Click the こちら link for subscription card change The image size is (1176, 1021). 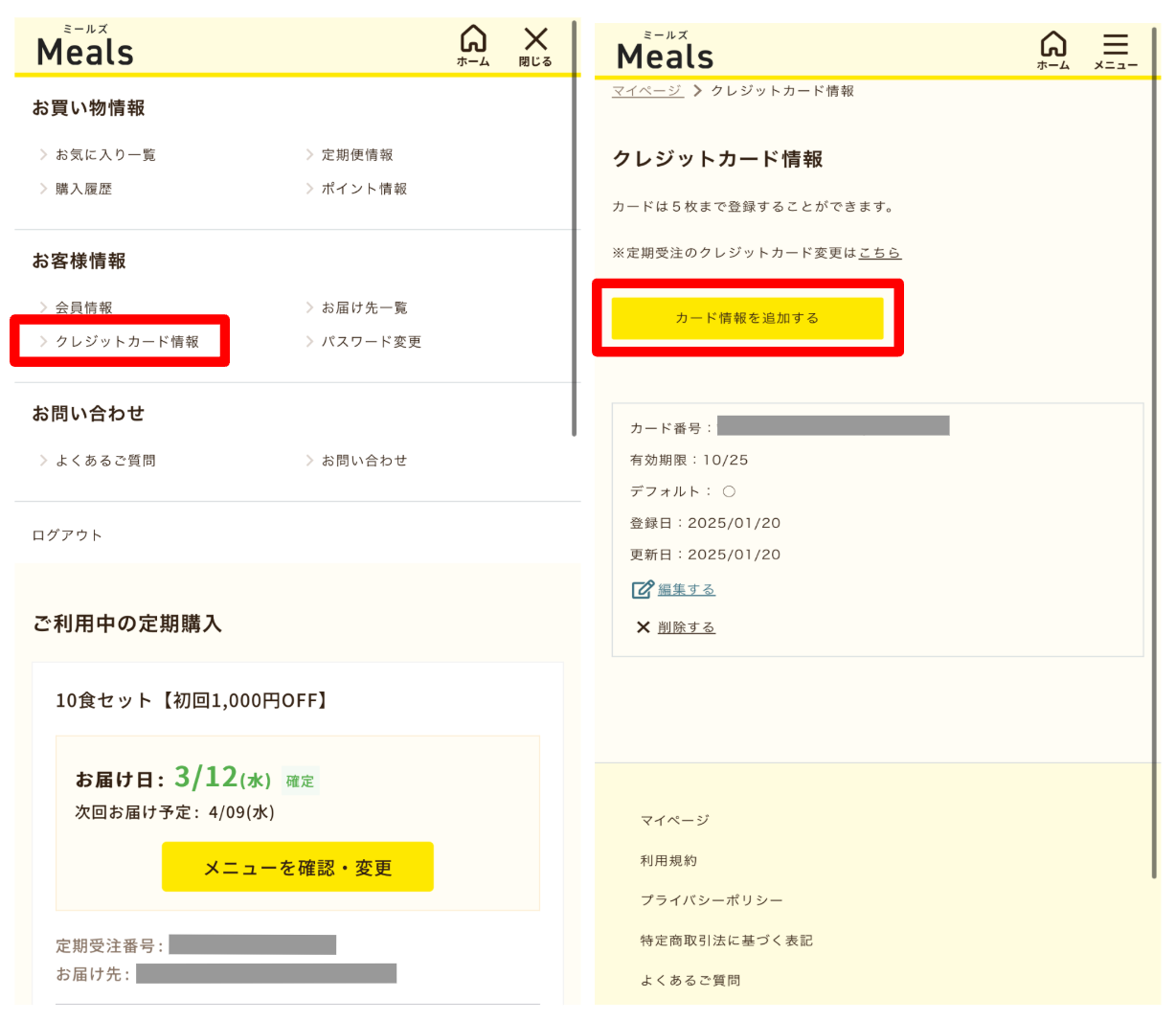point(879,253)
